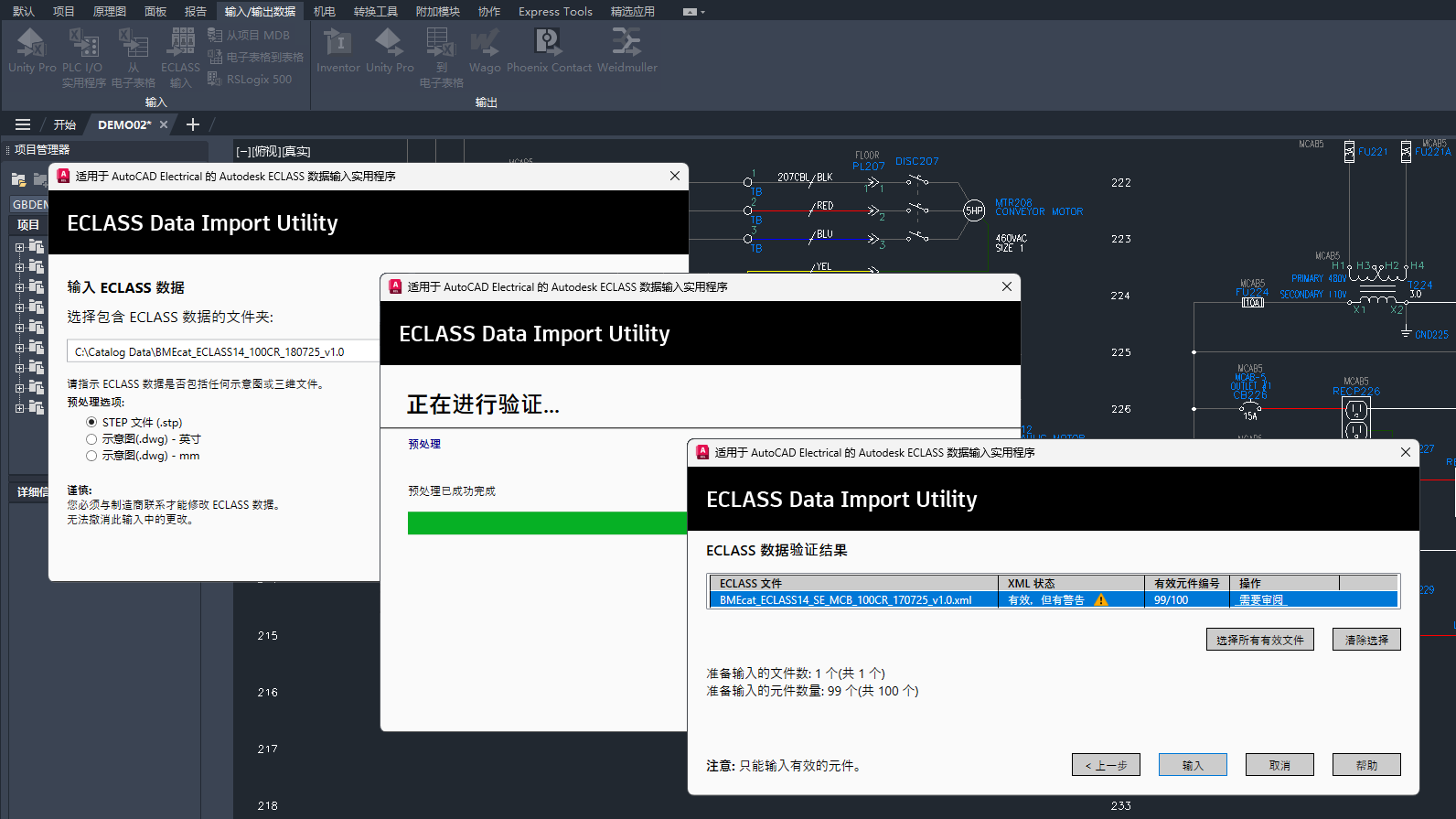
Task: Click the 清除选择 button
Action: coord(1366,640)
